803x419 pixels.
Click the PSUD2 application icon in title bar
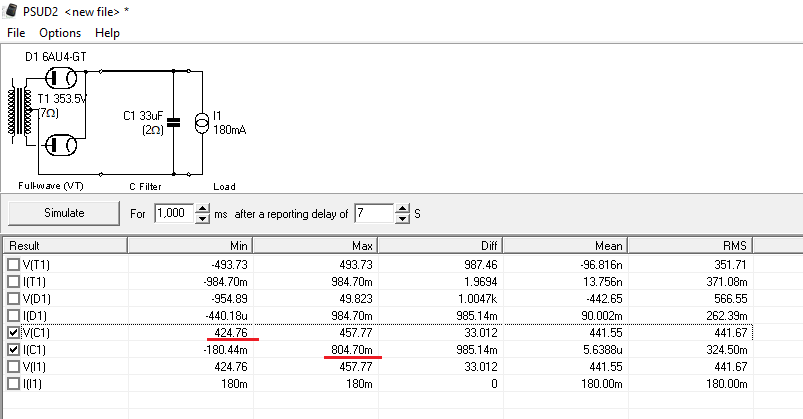10,11
